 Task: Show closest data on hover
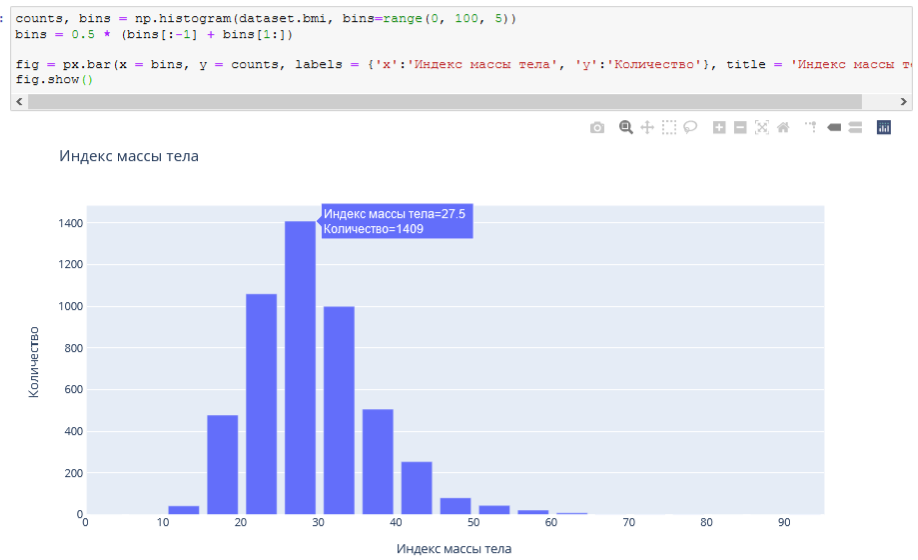click(834, 128)
